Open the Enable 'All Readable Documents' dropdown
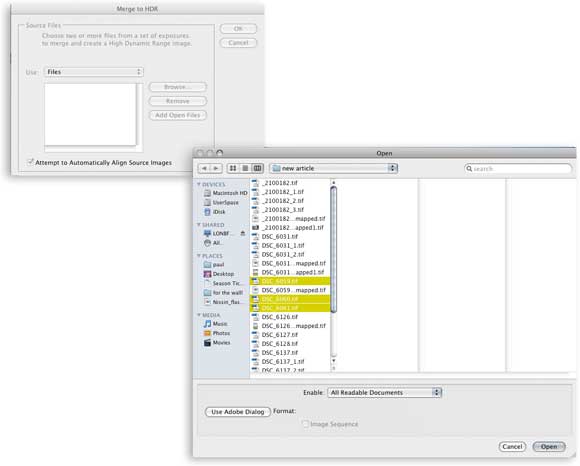The image size is (580, 466). [x=384, y=392]
